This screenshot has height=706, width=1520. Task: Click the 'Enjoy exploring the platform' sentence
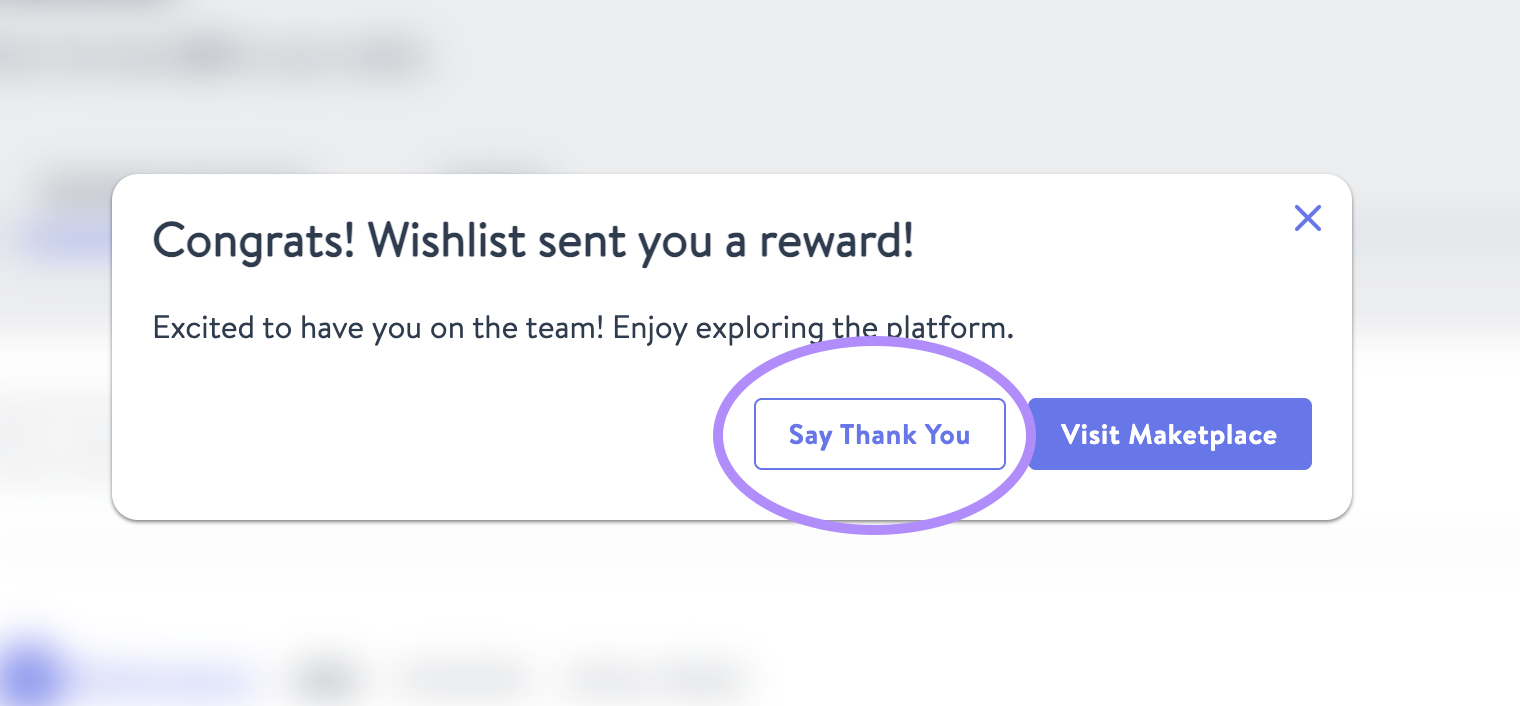tap(813, 328)
